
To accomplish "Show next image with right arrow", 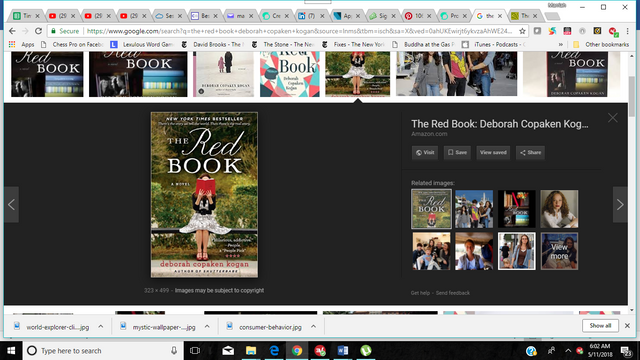I will [x=620, y=204].
